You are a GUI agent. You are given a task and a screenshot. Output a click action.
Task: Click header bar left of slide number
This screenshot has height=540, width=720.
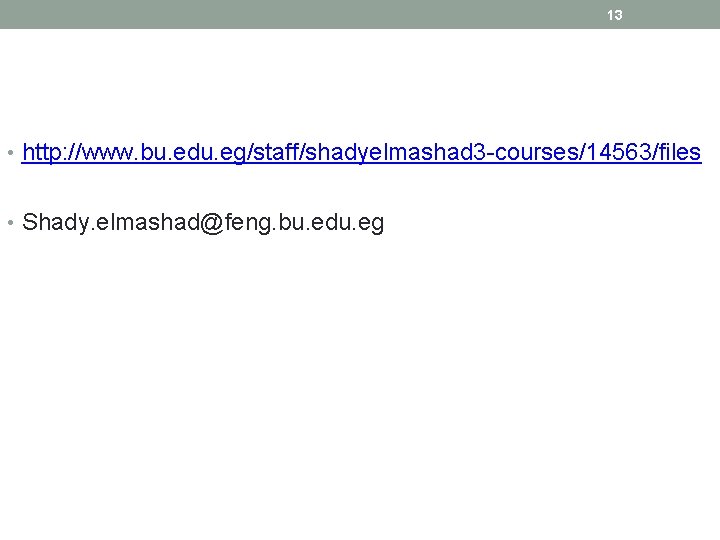click(x=303, y=14)
